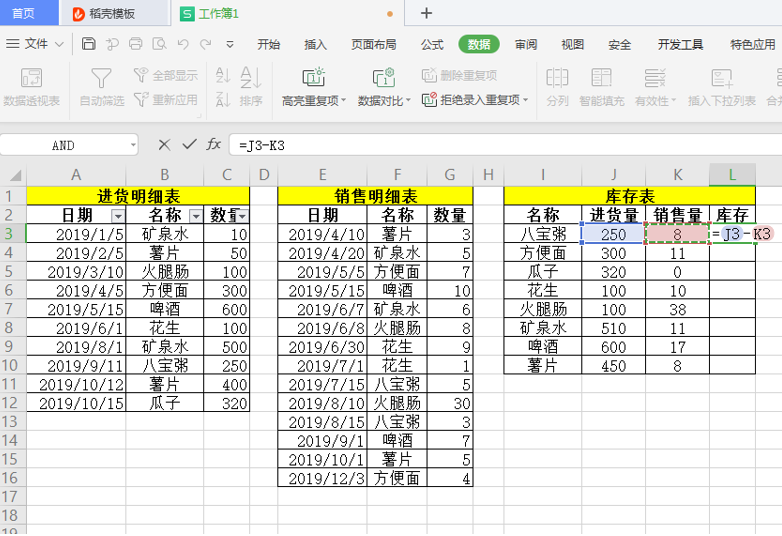Viewport: 782px width, 536px height.
Task: Open the Name Box dropdown arrow
Action: pos(133,145)
